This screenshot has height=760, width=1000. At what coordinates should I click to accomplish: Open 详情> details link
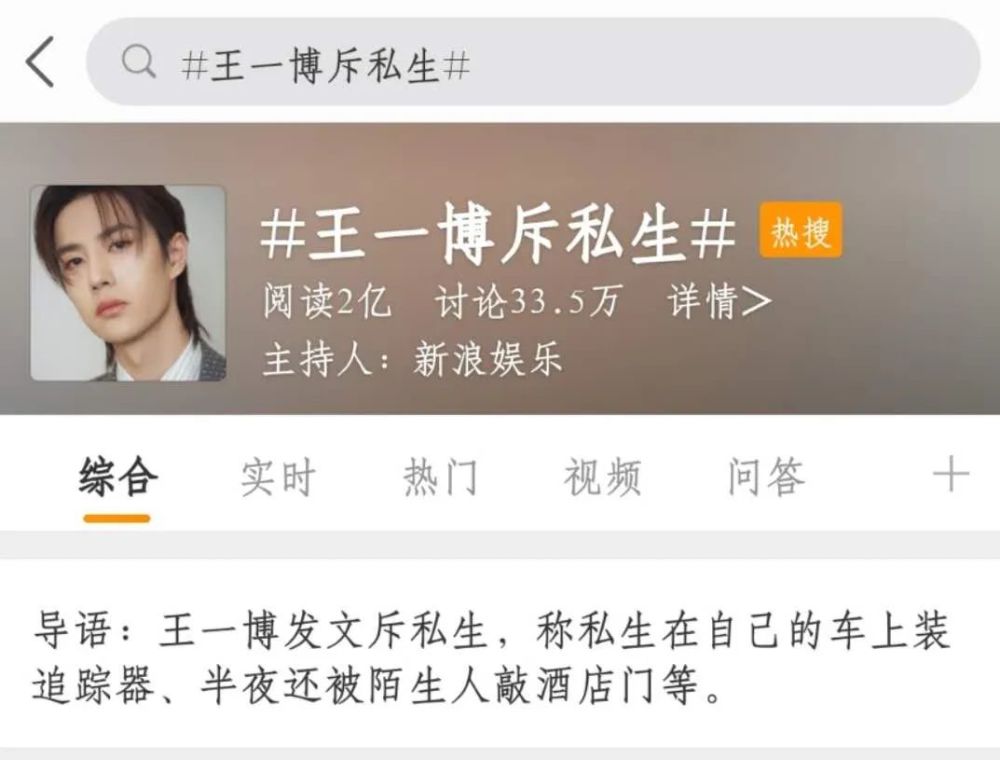click(x=719, y=300)
